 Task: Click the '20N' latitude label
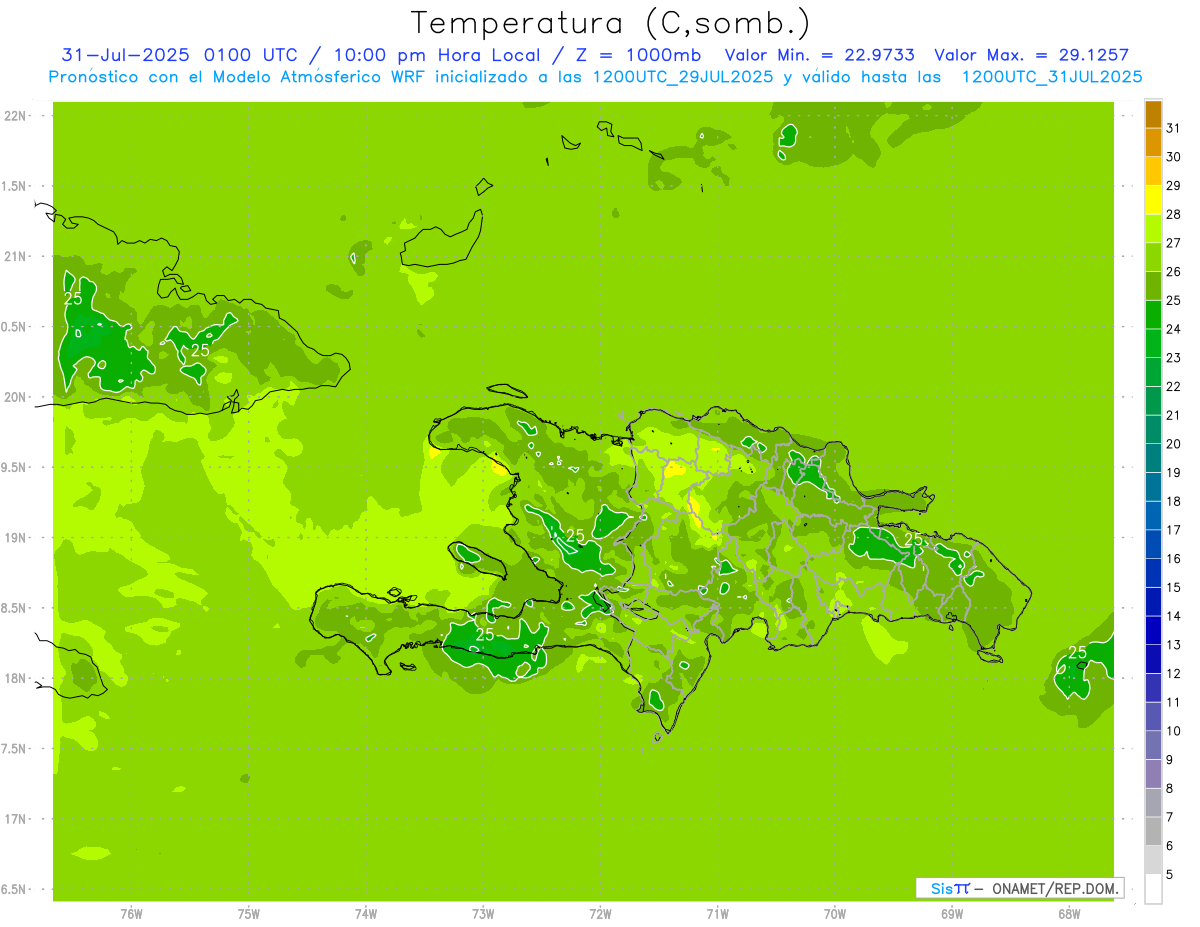click(16, 397)
